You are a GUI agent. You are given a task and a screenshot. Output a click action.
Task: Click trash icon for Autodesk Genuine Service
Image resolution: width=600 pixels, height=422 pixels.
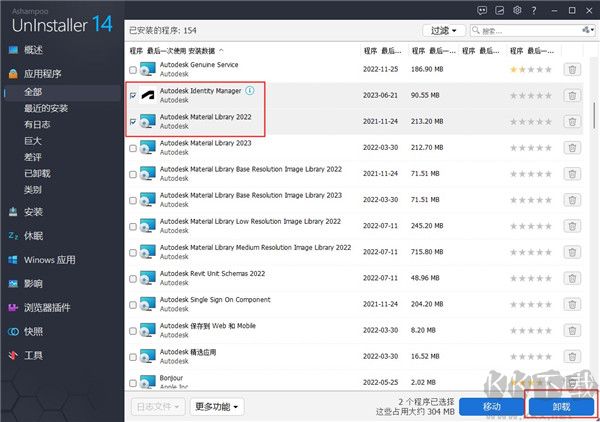coord(572,70)
